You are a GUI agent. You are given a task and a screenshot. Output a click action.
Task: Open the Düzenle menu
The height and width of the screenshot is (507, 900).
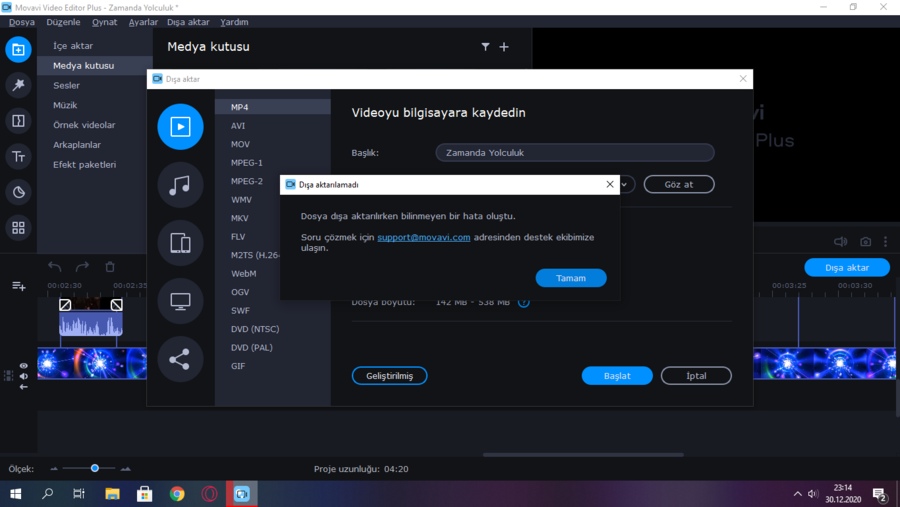pos(63,22)
